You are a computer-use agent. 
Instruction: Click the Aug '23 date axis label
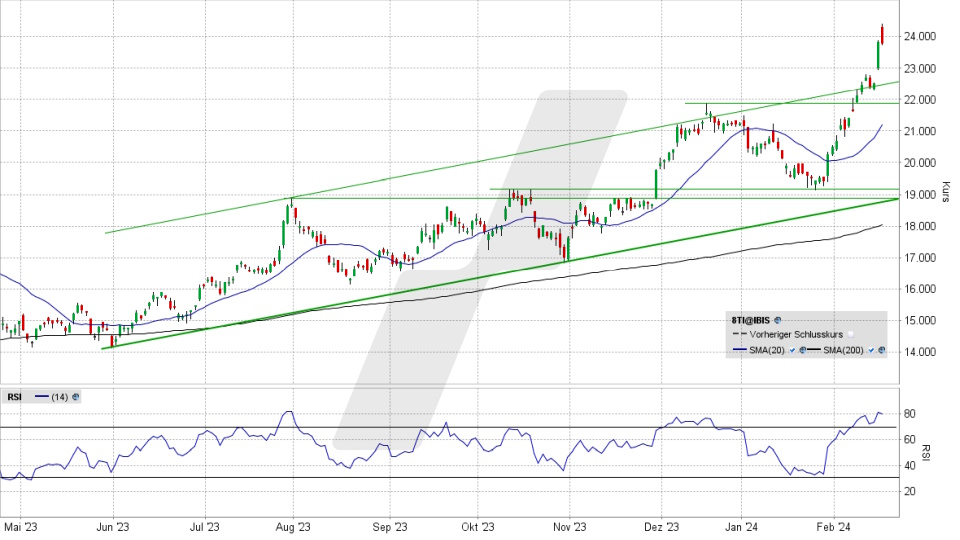point(293,527)
